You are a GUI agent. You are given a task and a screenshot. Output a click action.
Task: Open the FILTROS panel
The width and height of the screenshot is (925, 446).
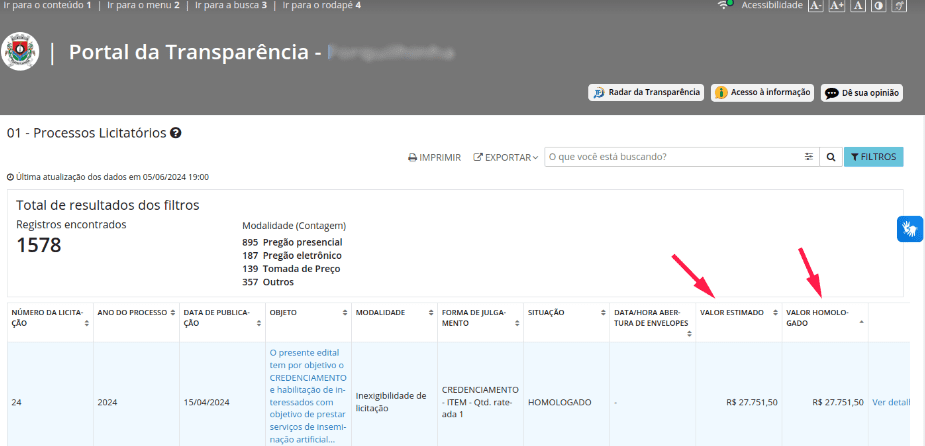coord(874,157)
